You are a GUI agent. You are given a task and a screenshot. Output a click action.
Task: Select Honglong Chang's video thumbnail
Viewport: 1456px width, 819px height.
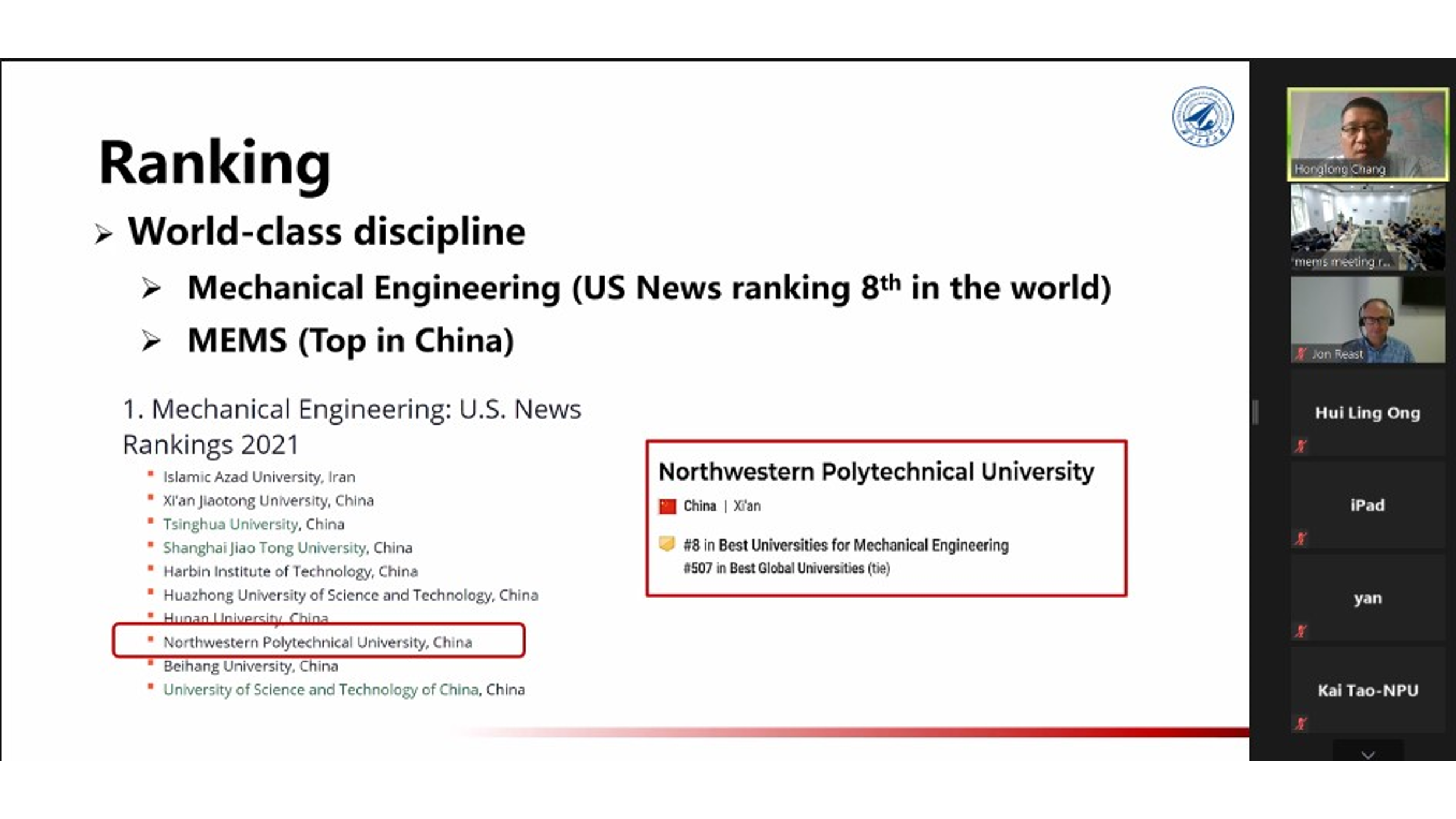tap(1367, 134)
